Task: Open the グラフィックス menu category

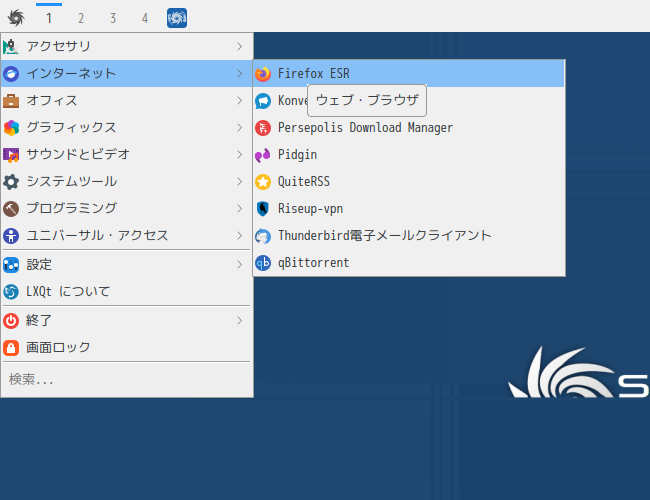Action: (127, 128)
